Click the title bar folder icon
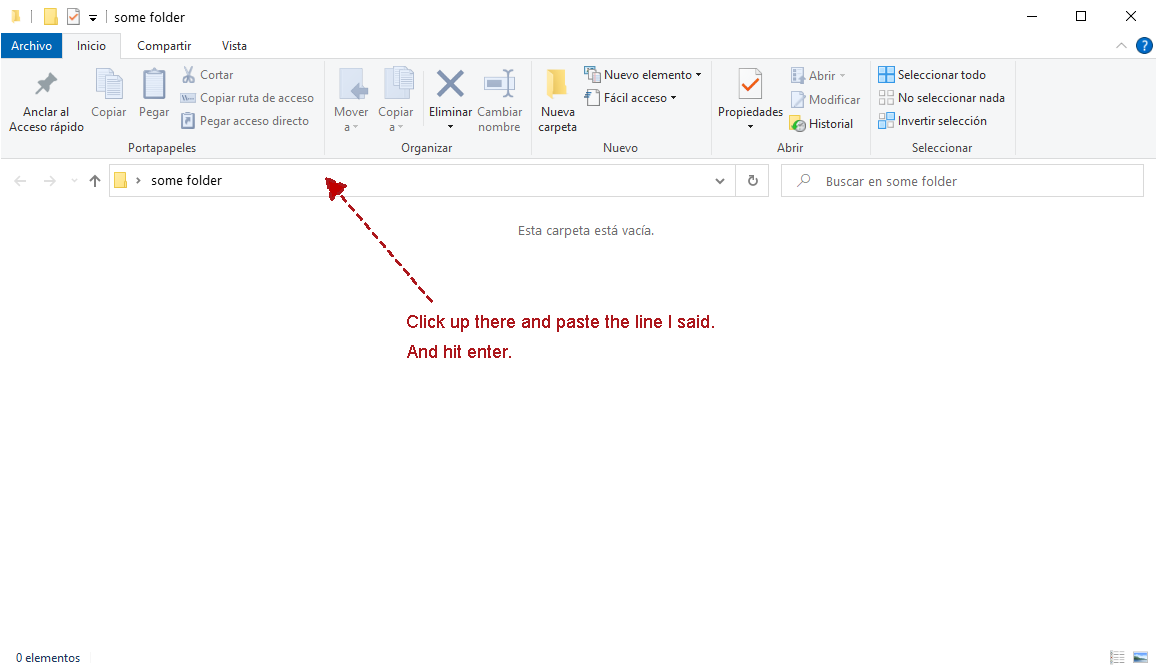 tap(15, 16)
